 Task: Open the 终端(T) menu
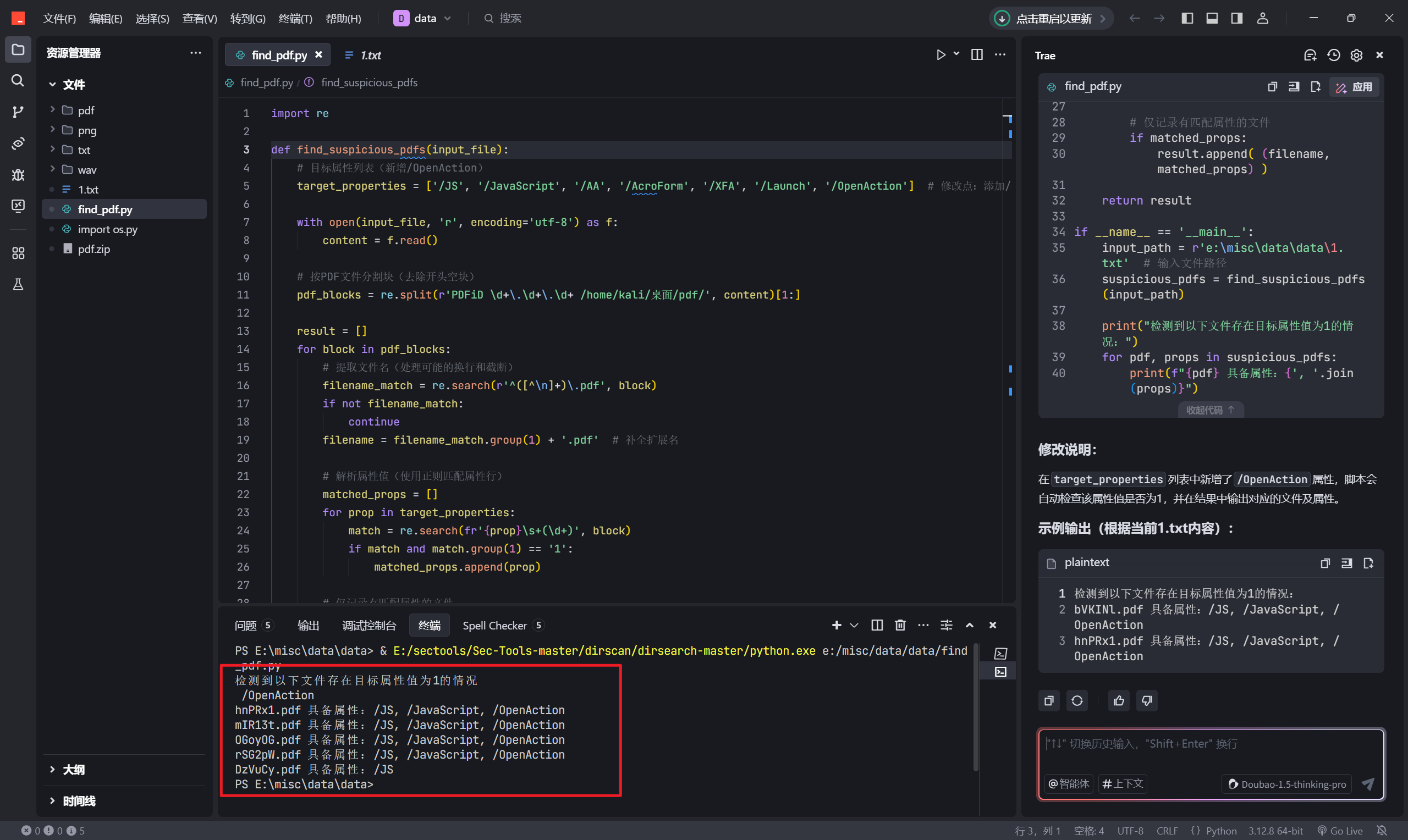point(295,18)
